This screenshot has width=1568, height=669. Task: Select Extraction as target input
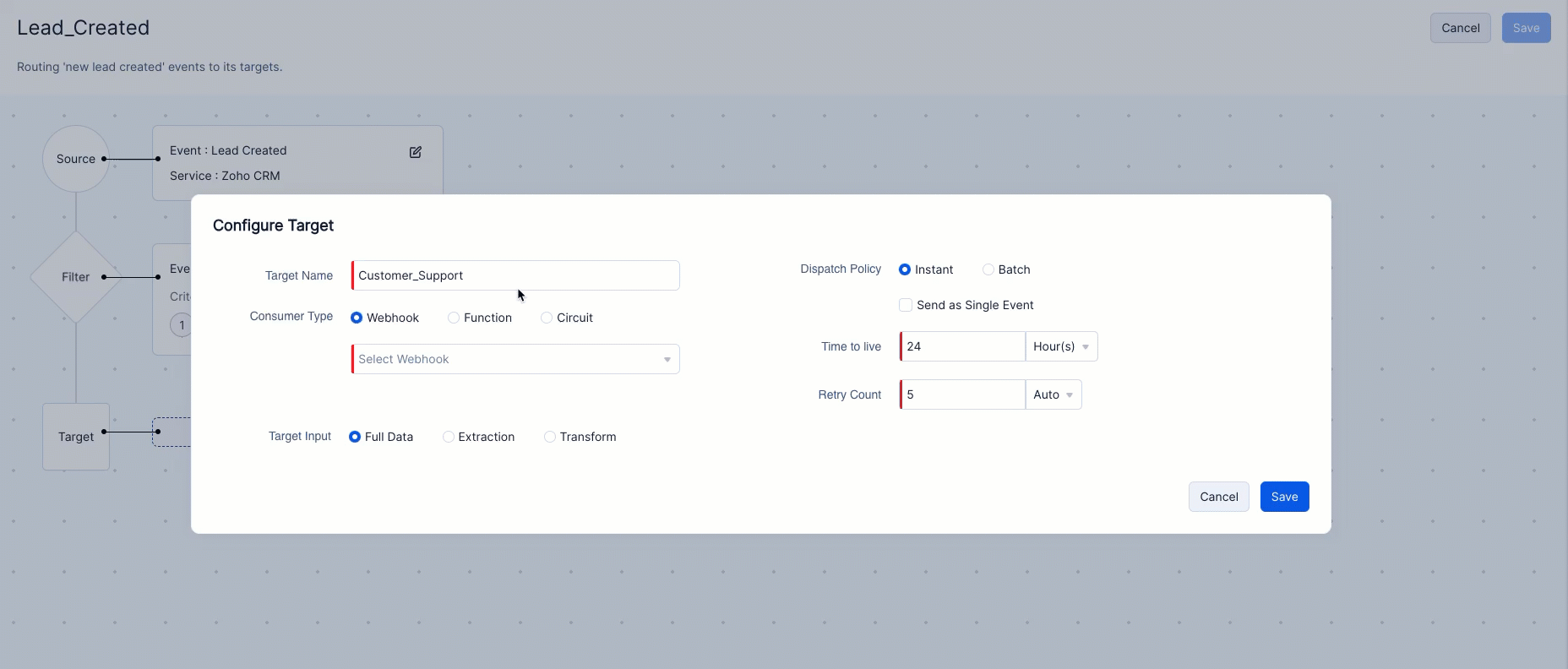tap(449, 437)
